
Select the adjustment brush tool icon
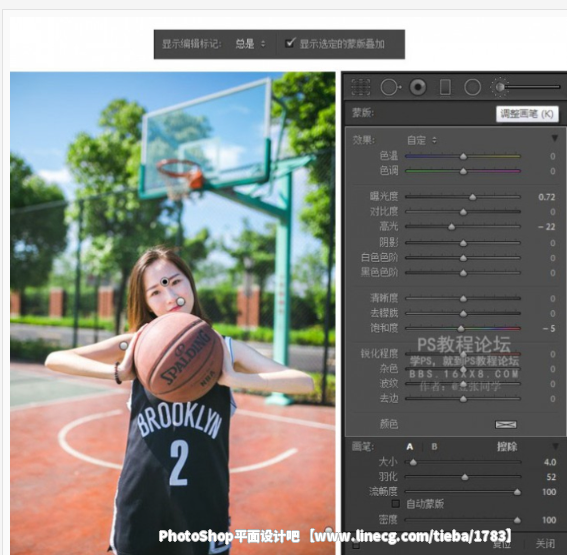pyautogui.click(x=499, y=87)
